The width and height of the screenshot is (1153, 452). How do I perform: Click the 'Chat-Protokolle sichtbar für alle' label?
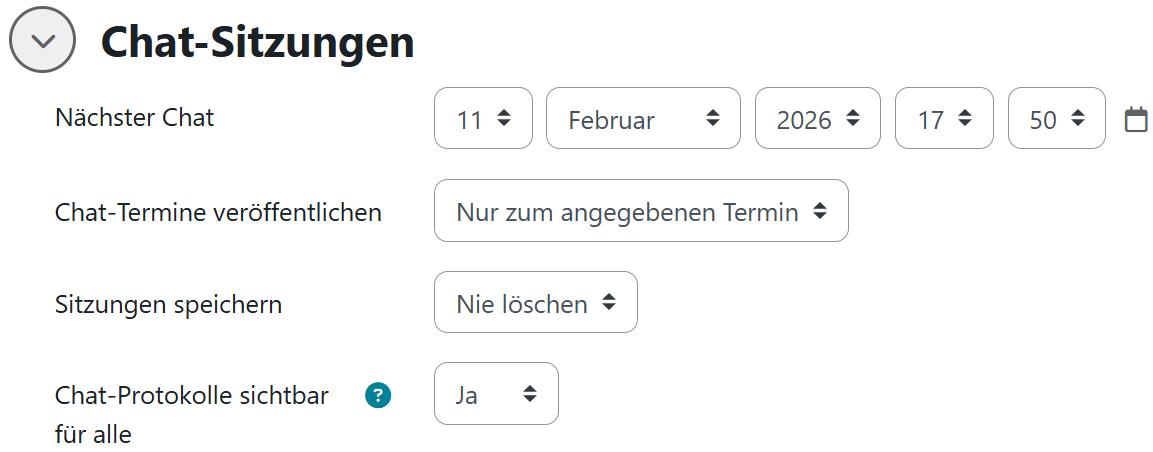pyautogui.click(x=192, y=396)
